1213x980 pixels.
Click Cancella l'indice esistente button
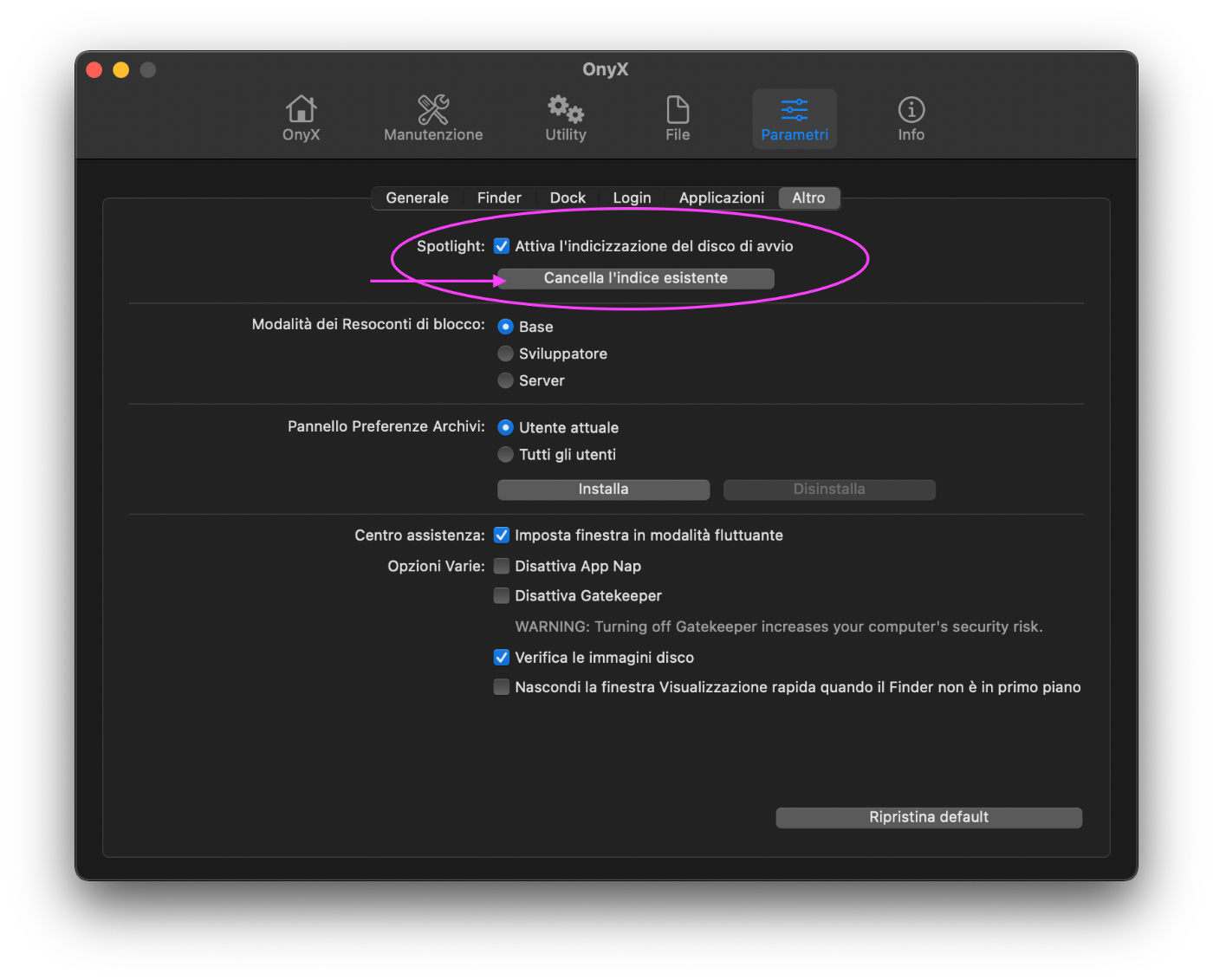(x=635, y=278)
